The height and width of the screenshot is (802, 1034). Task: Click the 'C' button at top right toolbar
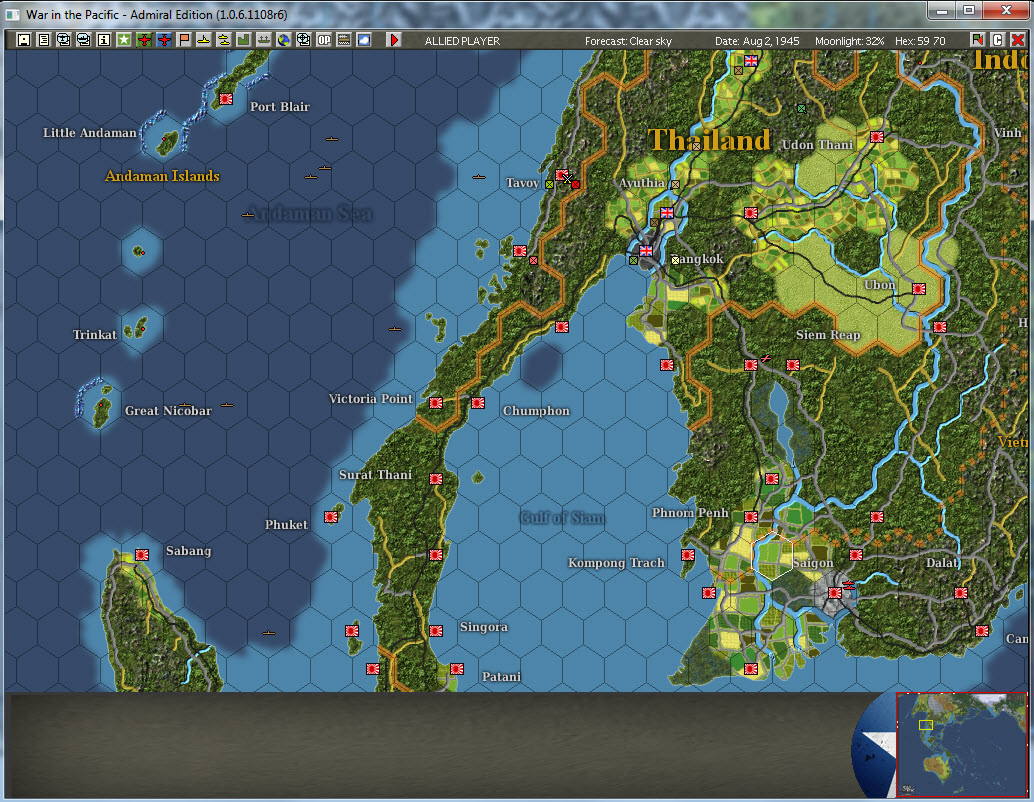pyautogui.click(x=997, y=40)
